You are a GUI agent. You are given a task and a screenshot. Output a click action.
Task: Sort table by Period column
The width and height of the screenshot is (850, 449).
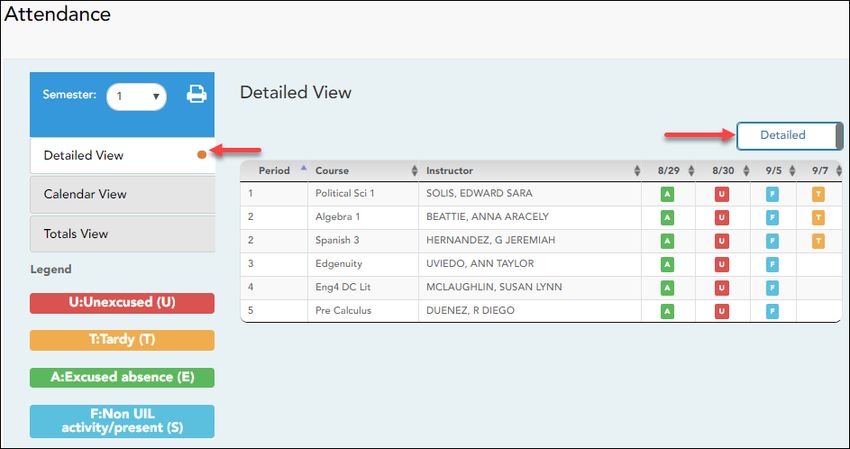[x=274, y=171]
